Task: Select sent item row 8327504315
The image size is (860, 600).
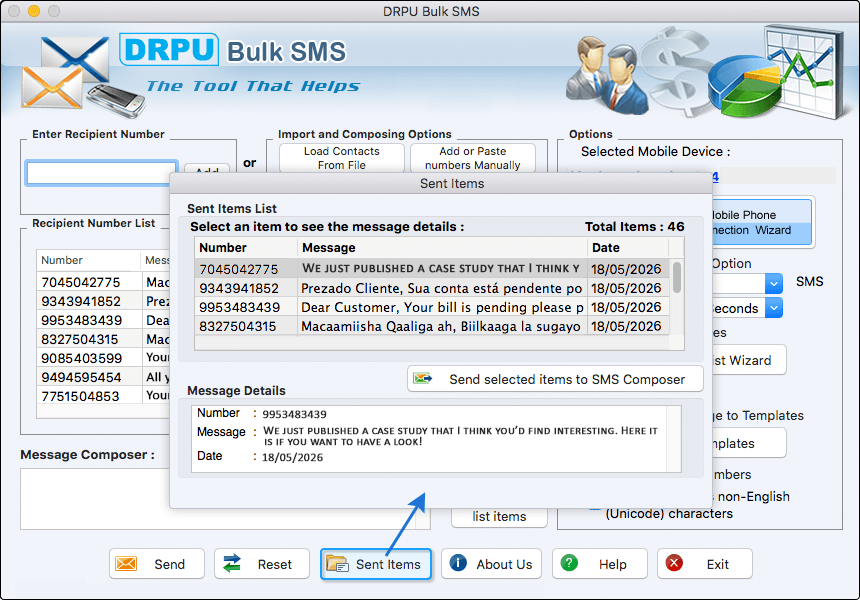Action: point(432,326)
